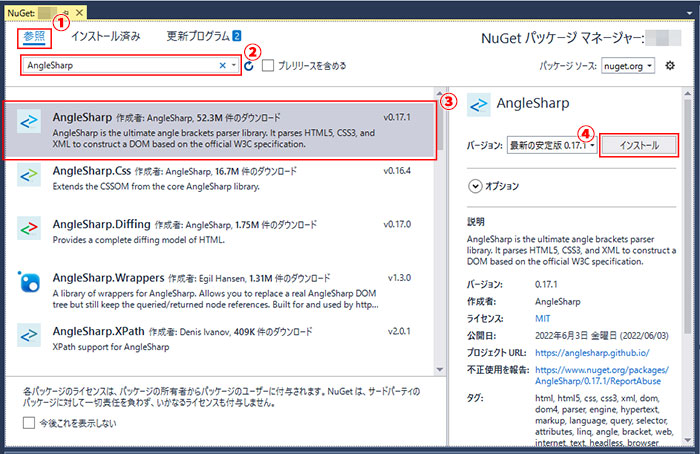
Task: Switch to the Installed tab
Action: (106, 36)
